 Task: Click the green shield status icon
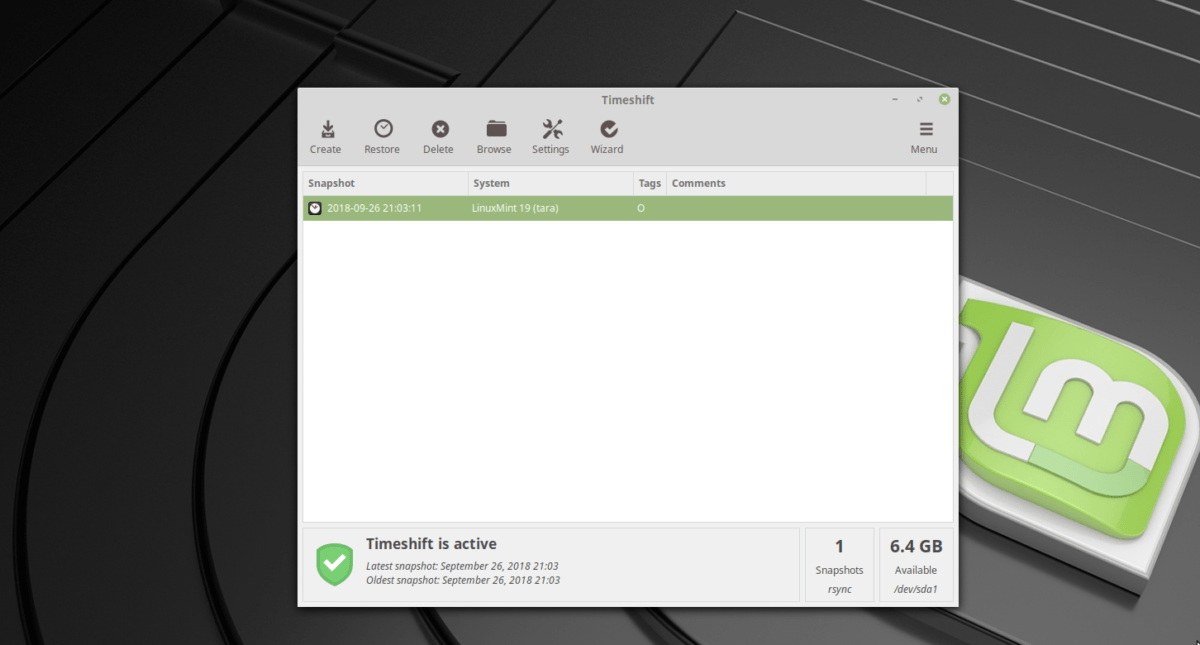pyautogui.click(x=334, y=563)
